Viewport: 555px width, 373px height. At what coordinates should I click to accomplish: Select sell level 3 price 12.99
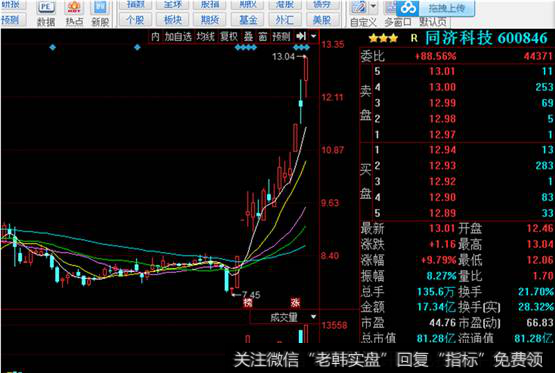click(442, 103)
